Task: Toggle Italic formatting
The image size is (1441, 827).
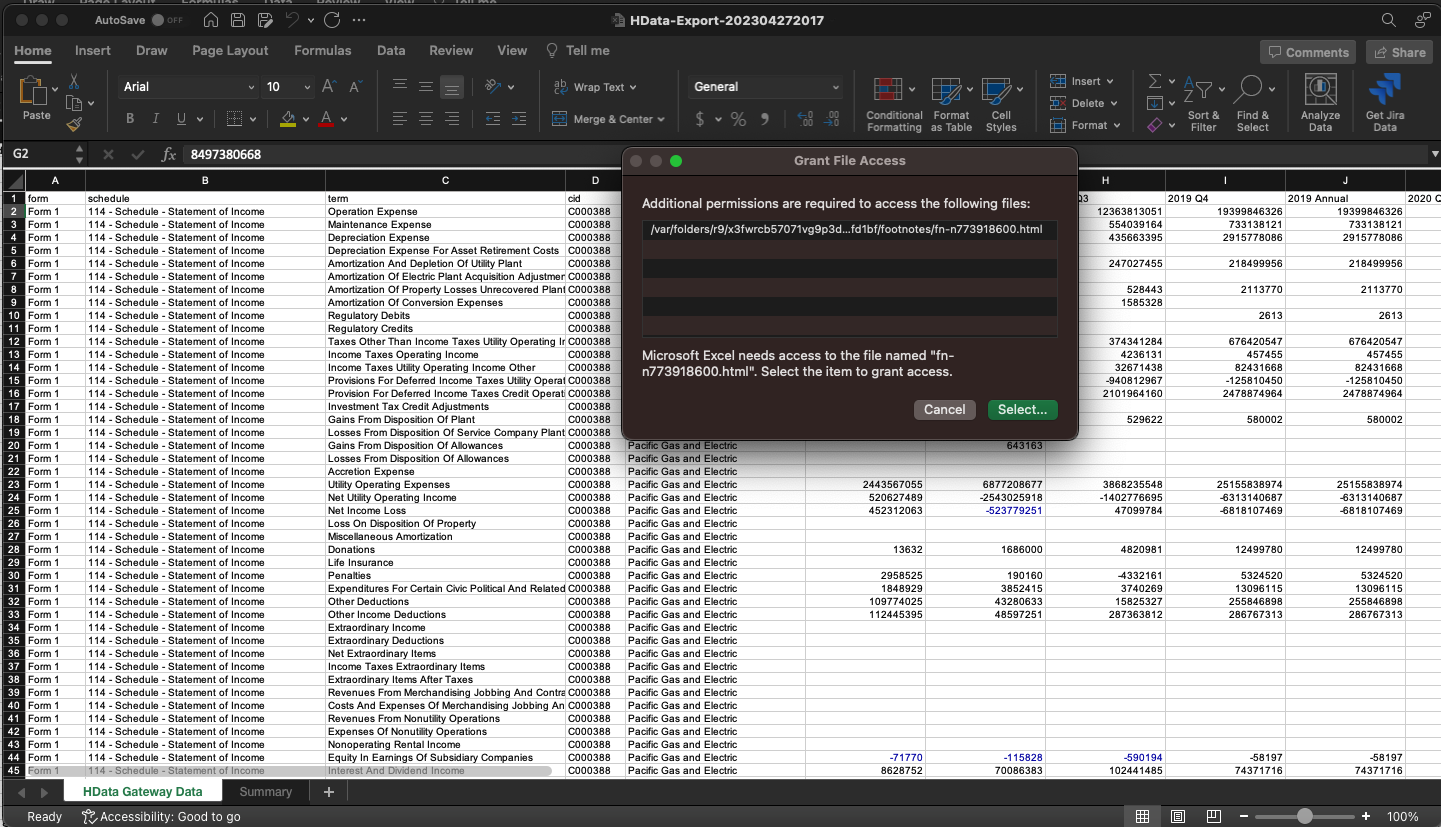Action: [x=156, y=119]
